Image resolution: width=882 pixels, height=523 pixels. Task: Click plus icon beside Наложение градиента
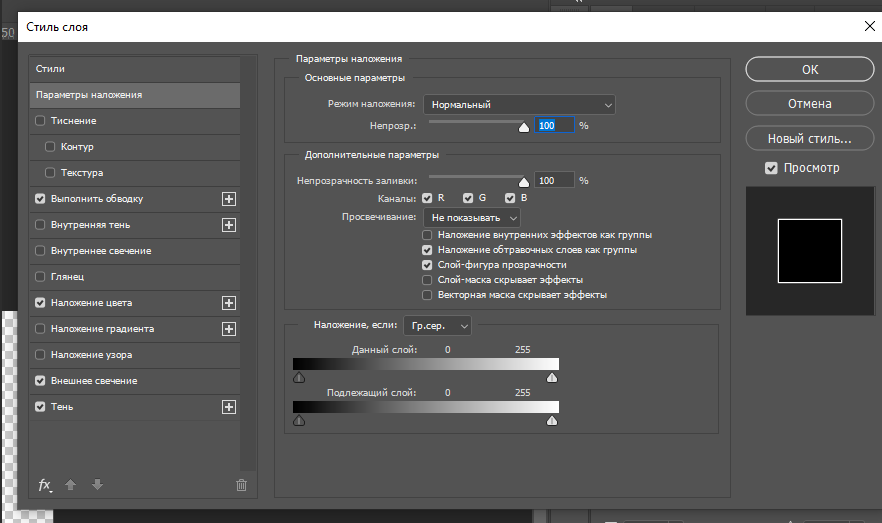pos(229,329)
